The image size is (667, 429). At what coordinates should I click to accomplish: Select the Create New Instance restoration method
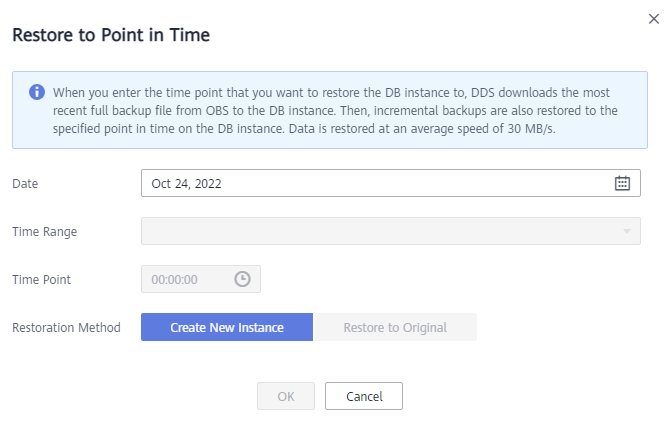pos(227,327)
